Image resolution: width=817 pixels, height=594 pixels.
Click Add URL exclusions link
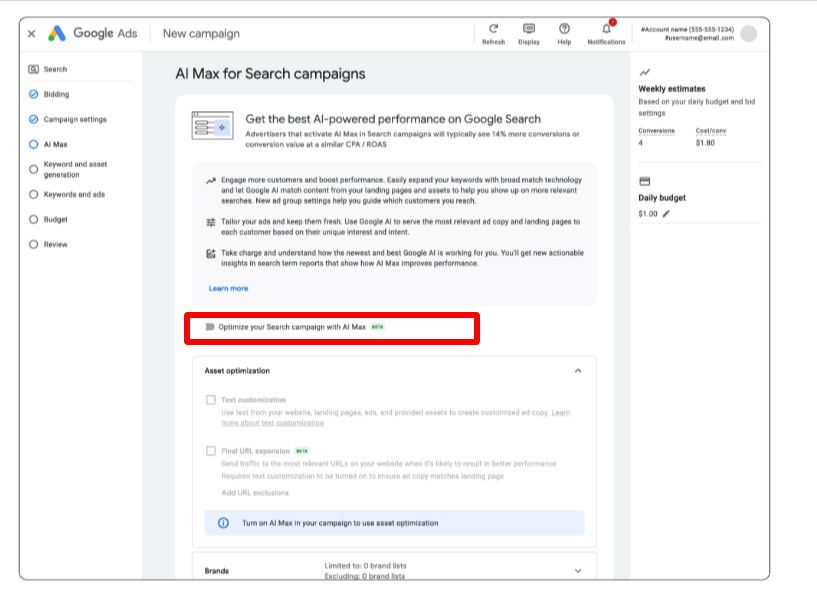click(x=257, y=492)
